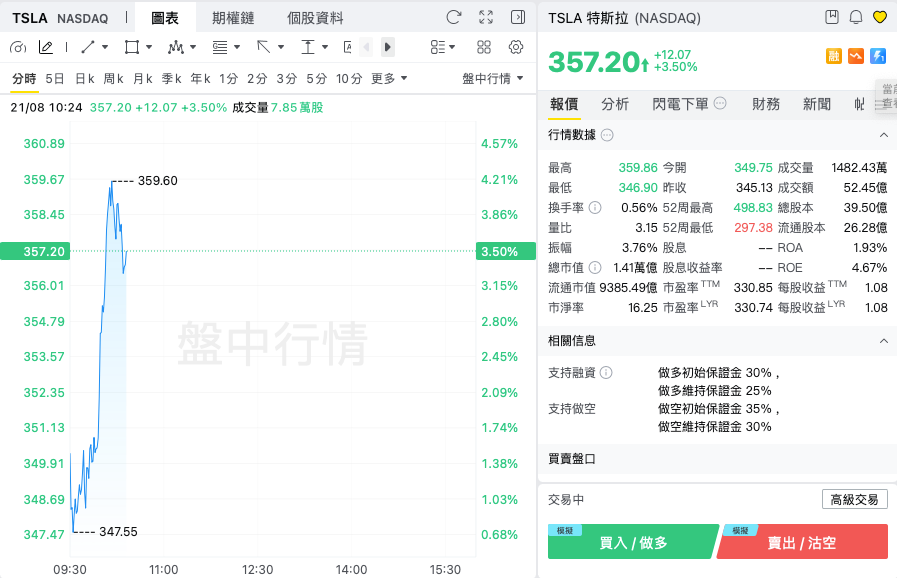Select 年k timeframe
Image resolution: width=897 pixels, height=578 pixels.
coord(200,78)
